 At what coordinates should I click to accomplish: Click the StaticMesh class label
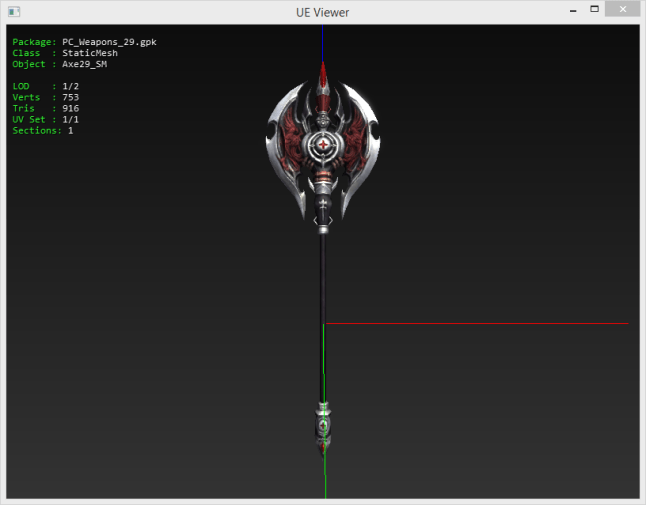[x=90, y=53]
